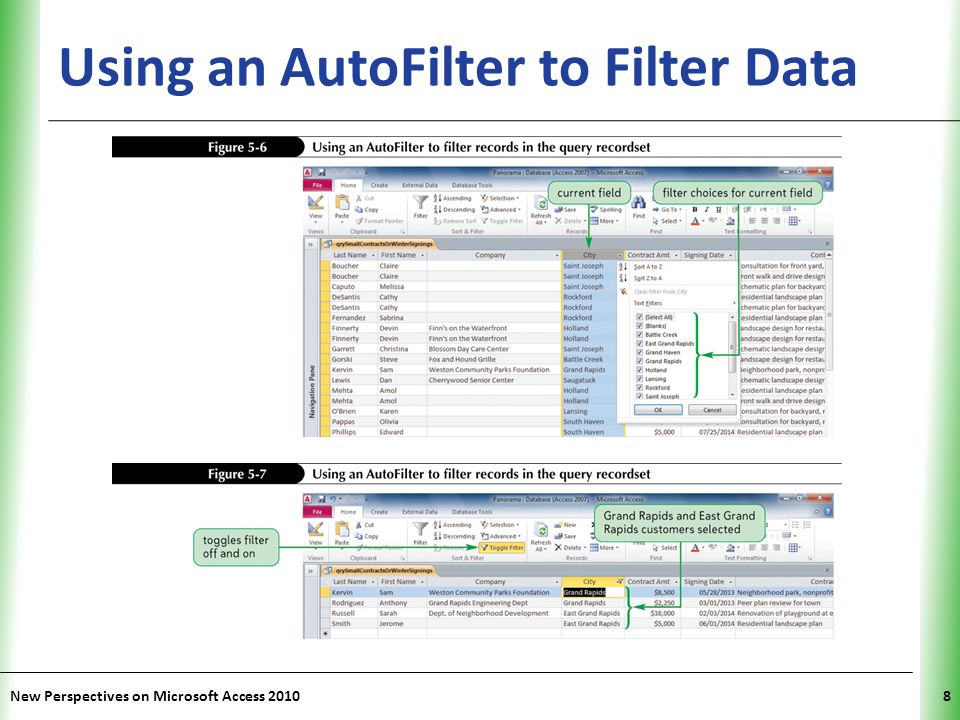Toggle the (Blanks) checkbox in filter list
The image size is (960, 720).
tap(639, 326)
